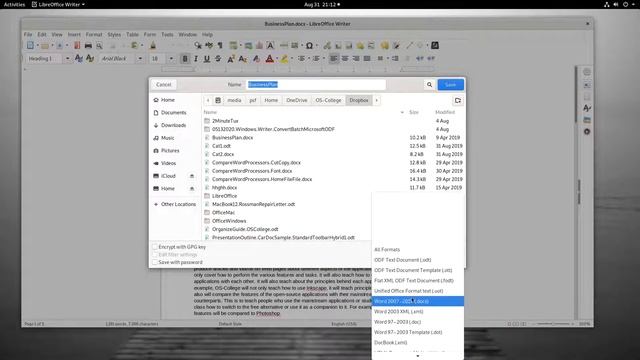Open font size 18 dropdown
640x360 pixels.
(171, 59)
